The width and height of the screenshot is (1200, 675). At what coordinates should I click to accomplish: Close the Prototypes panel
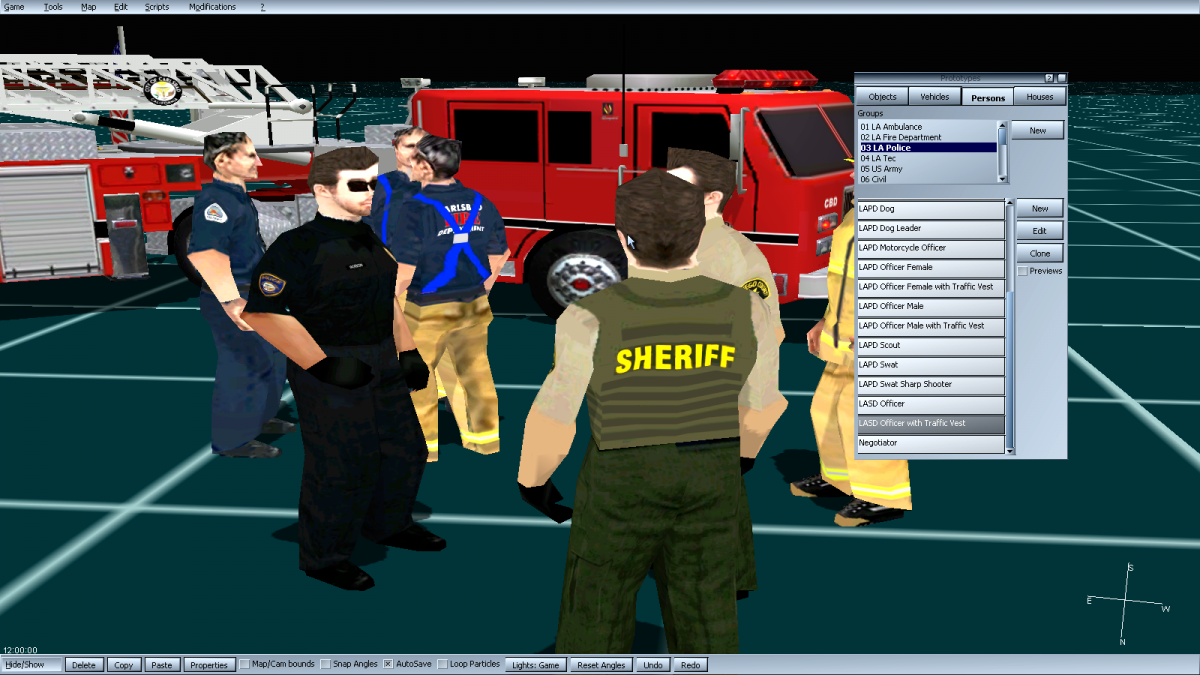click(1061, 78)
